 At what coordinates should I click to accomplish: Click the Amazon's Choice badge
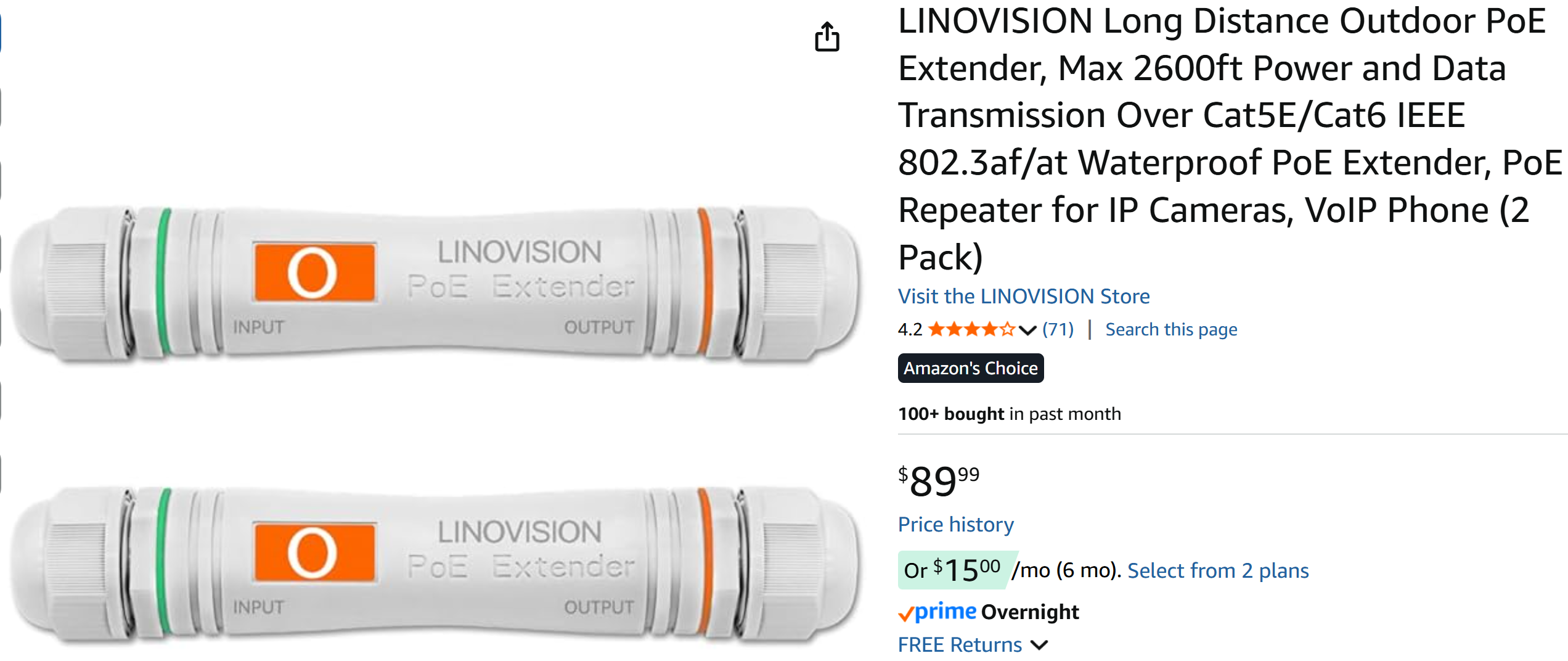click(x=970, y=368)
